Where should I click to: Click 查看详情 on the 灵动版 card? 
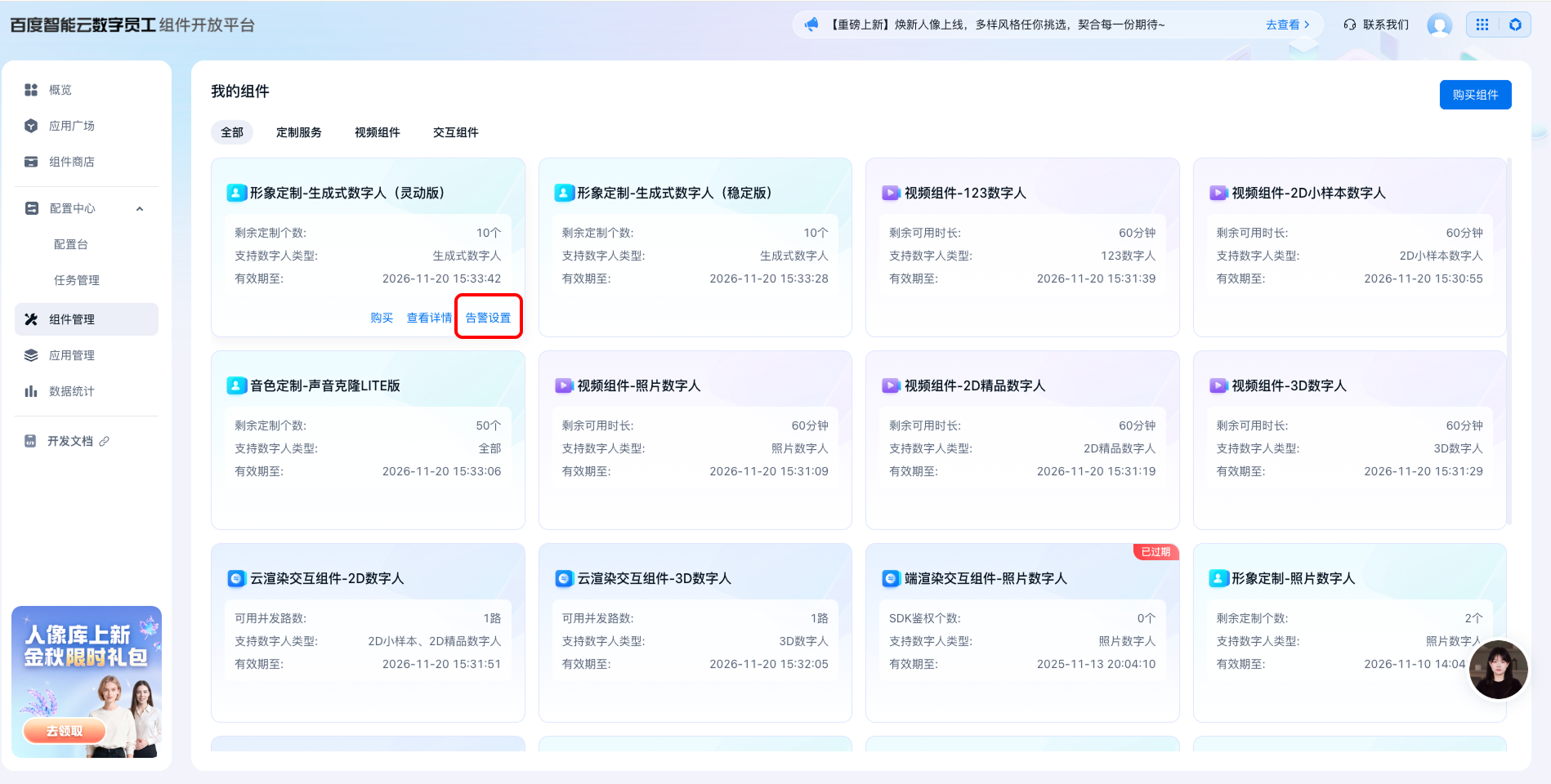click(429, 318)
